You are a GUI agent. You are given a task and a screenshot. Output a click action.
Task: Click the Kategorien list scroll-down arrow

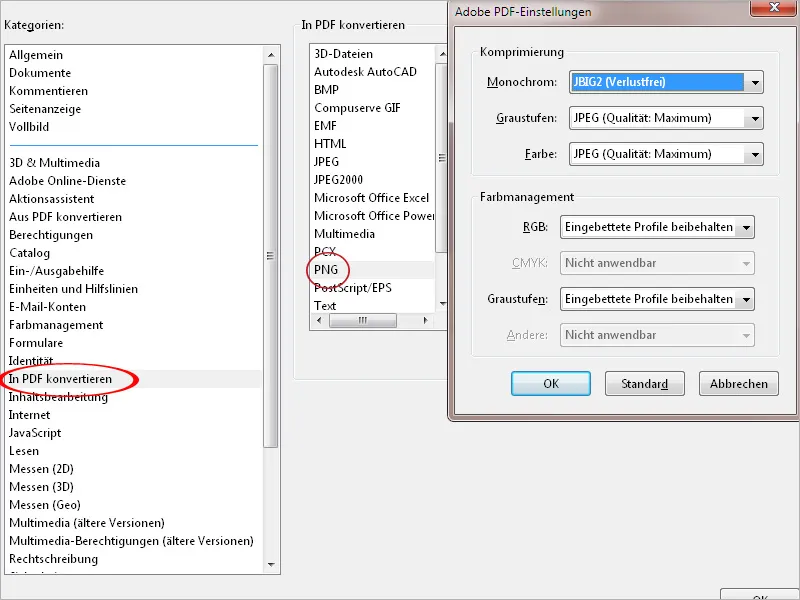[271, 565]
